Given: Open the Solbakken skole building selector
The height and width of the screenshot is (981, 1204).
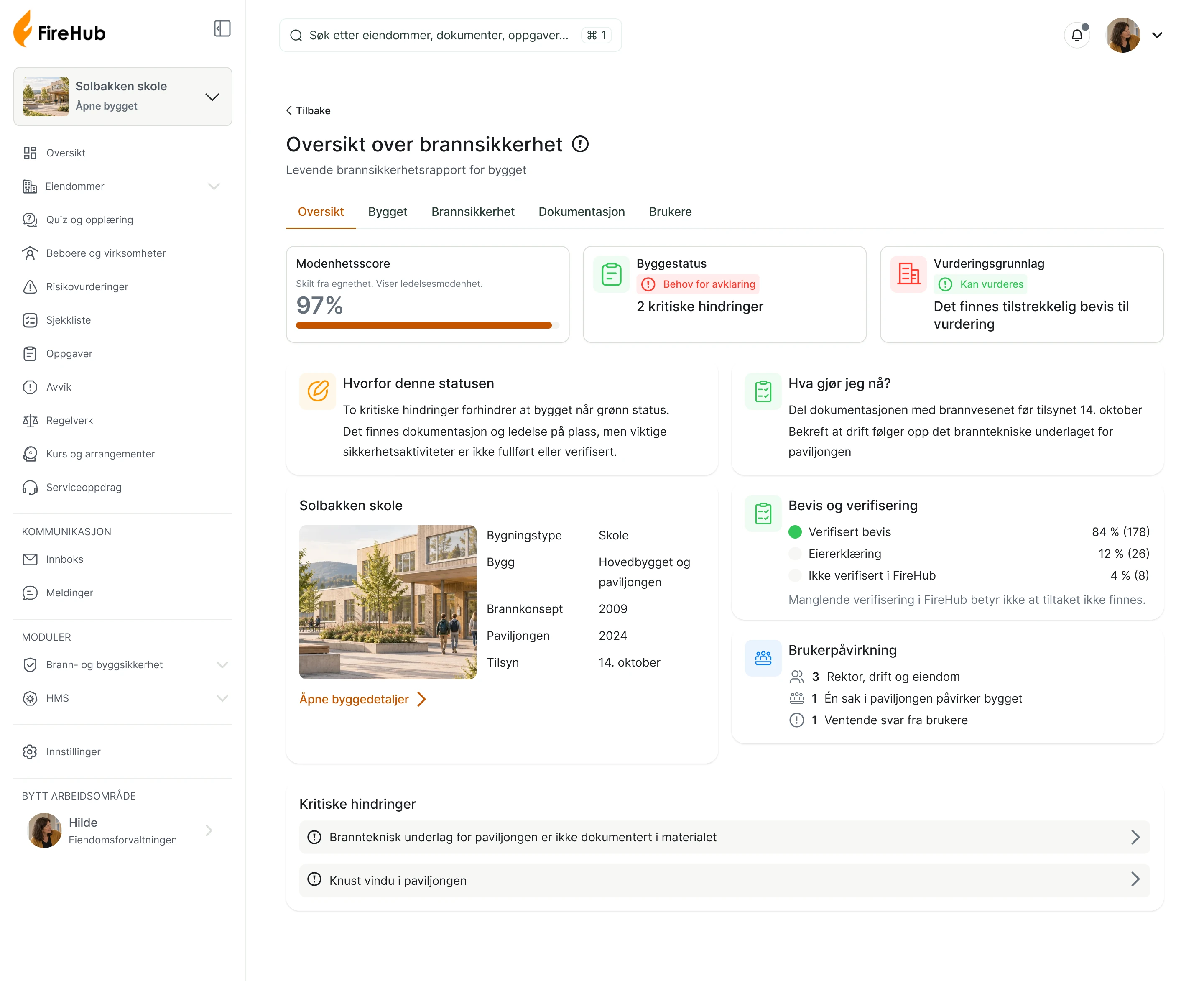Looking at the screenshot, I should (122, 96).
